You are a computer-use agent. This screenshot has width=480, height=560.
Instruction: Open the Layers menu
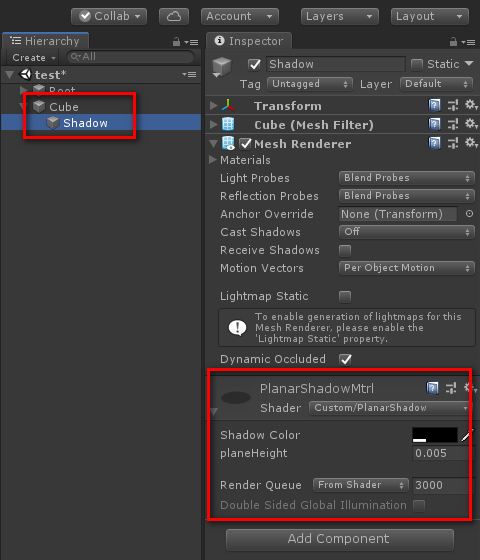[340, 16]
